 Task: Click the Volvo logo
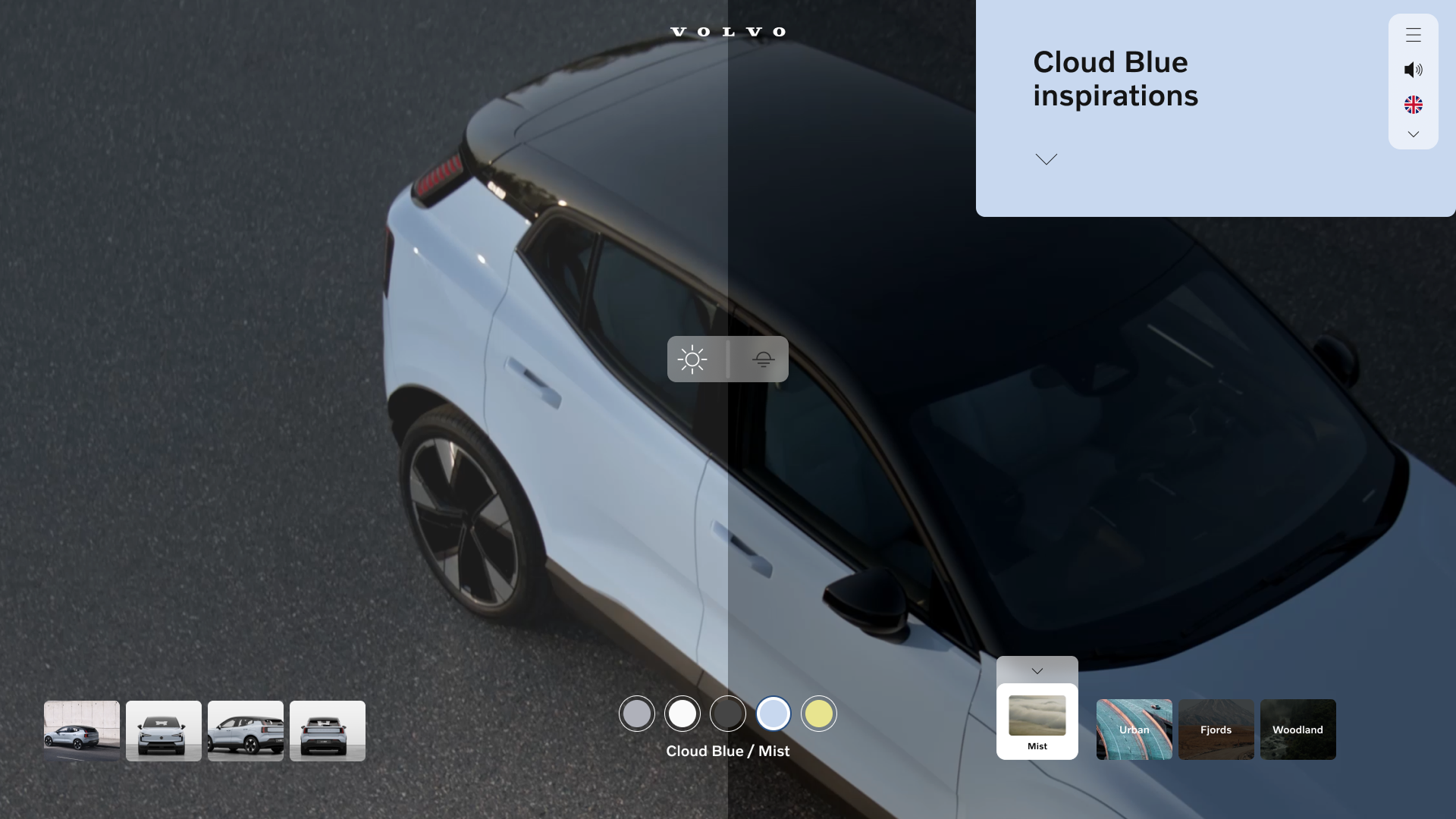click(x=728, y=32)
